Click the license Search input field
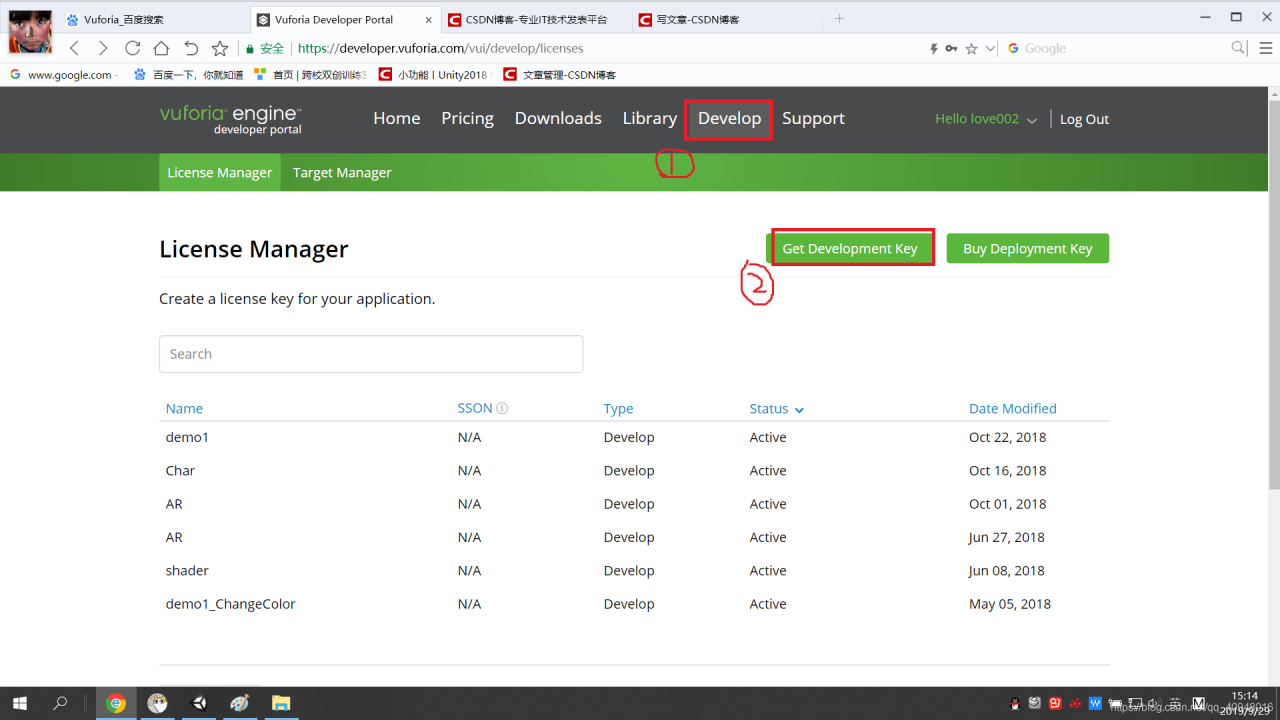1280x720 pixels. coord(371,354)
